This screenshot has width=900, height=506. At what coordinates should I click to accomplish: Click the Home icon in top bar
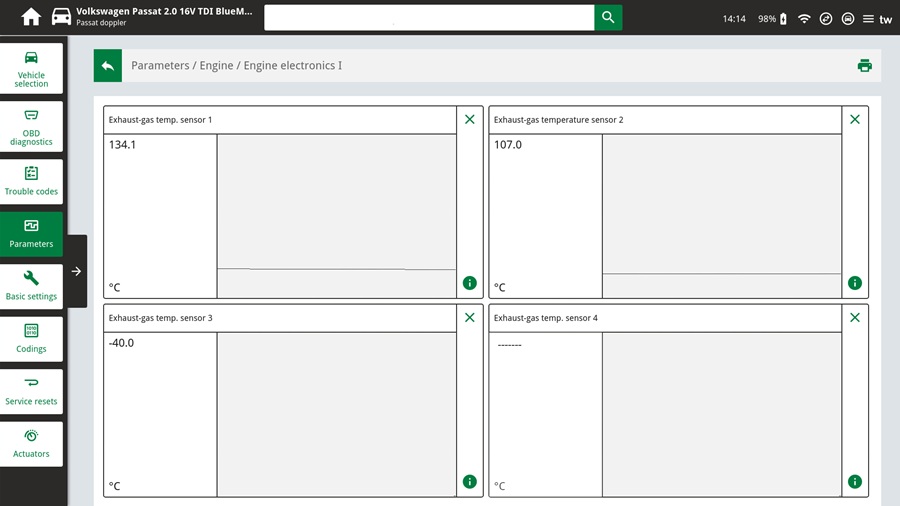pos(31,18)
